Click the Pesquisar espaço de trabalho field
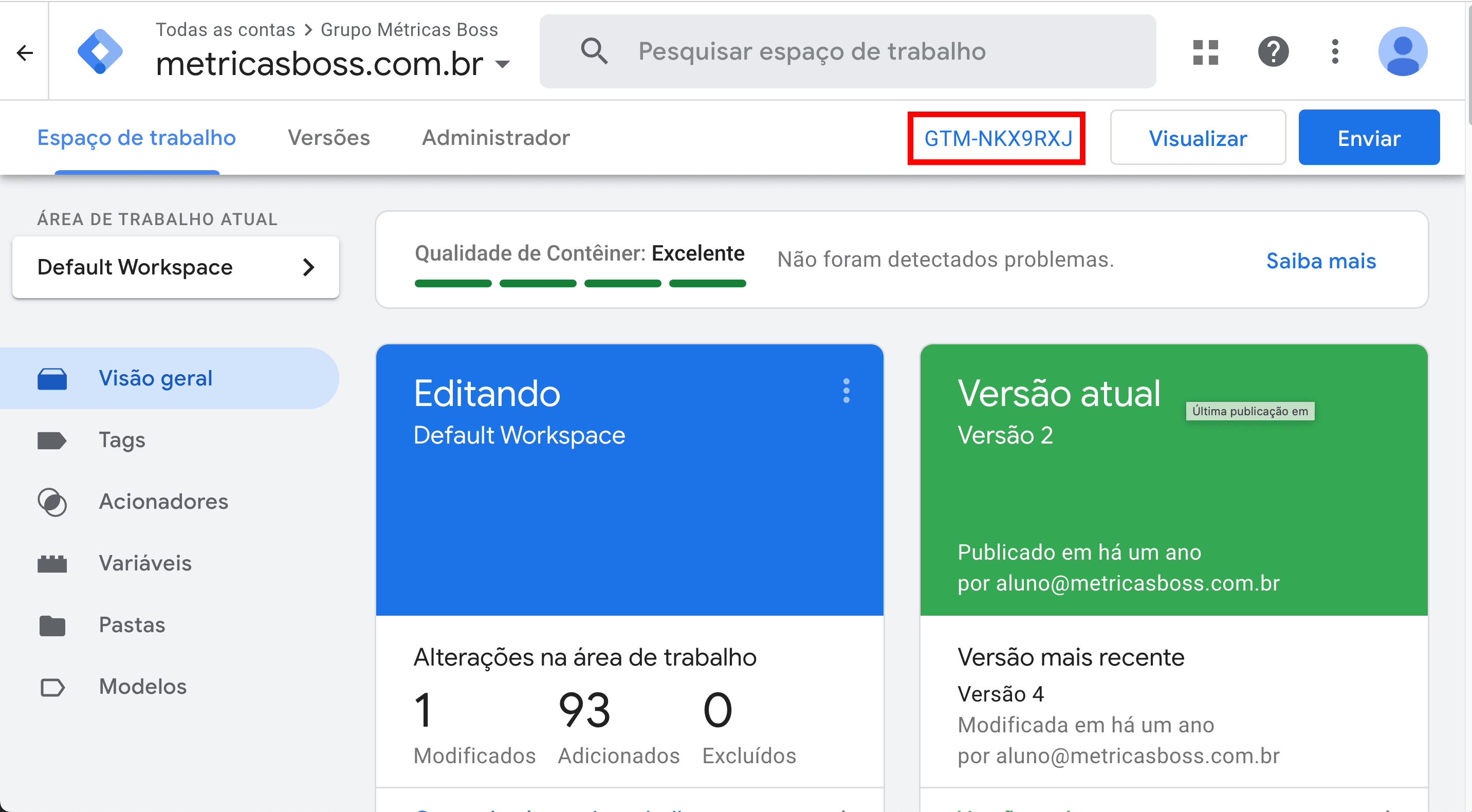The image size is (1472, 812). pyautogui.click(x=812, y=51)
